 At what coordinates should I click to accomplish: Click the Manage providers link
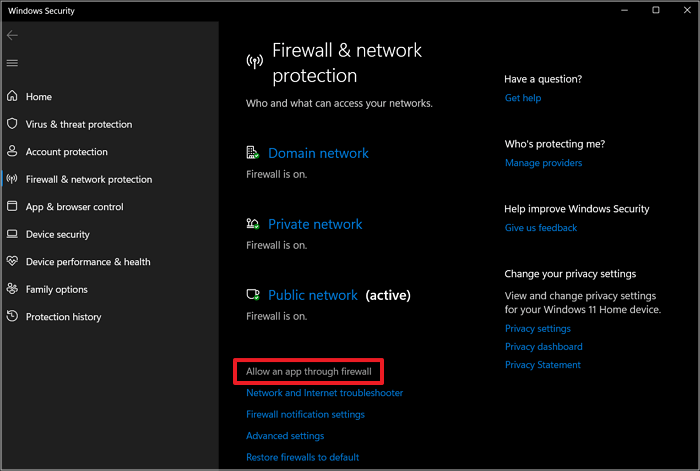click(543, 163)
